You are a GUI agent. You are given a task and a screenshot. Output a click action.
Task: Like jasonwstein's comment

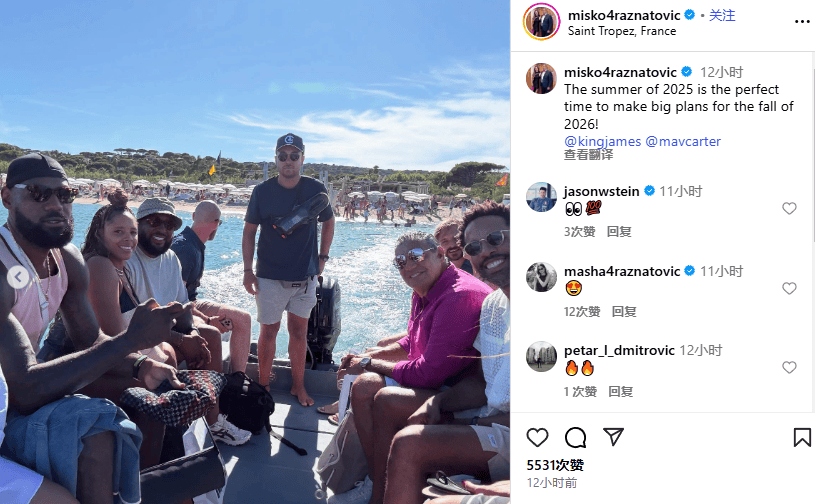(x=789, y=208)
